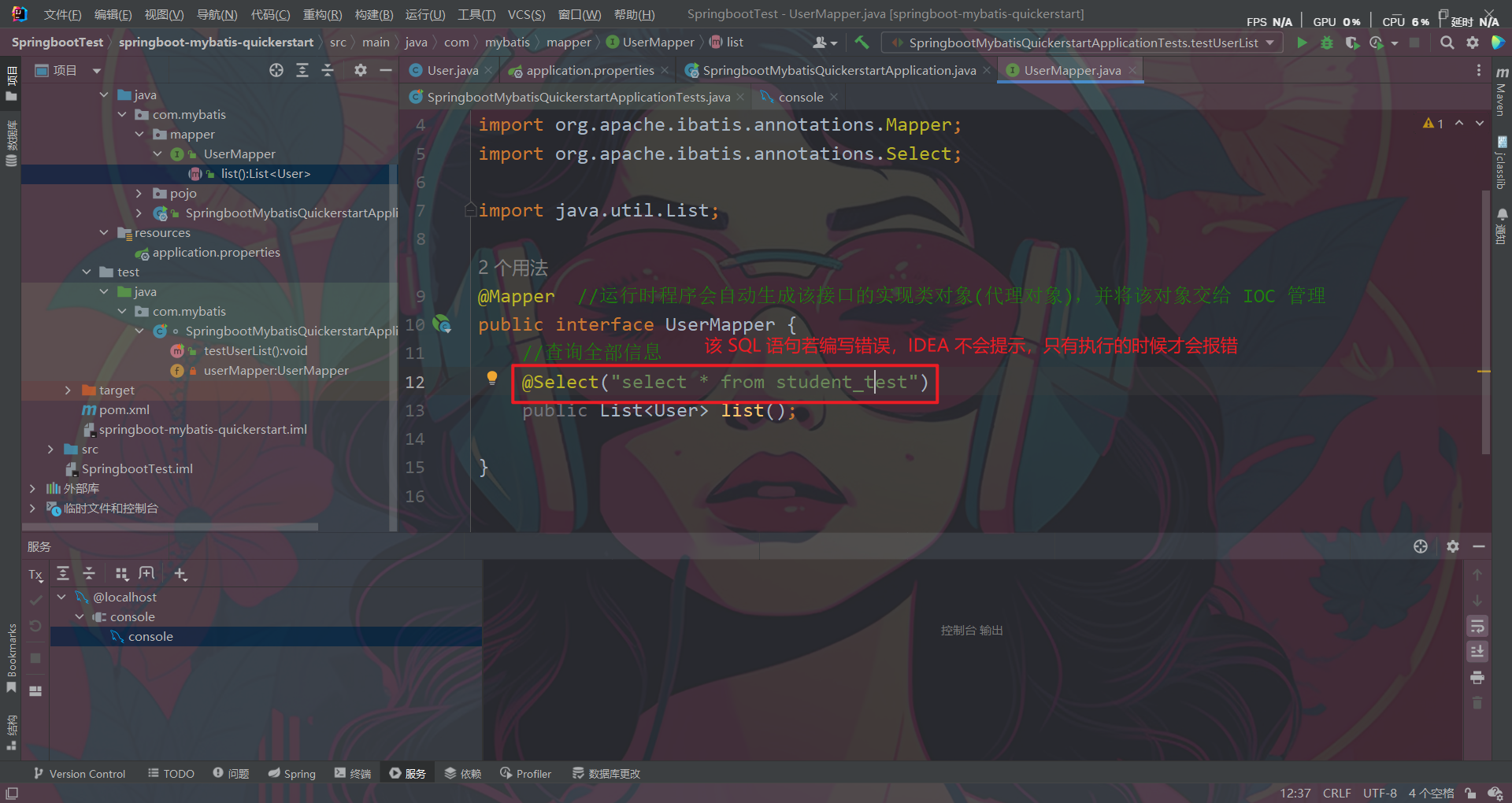Click the intention light bulb on line 12
The width and height of the screenshot is (1512, 803).
[492, 378]
